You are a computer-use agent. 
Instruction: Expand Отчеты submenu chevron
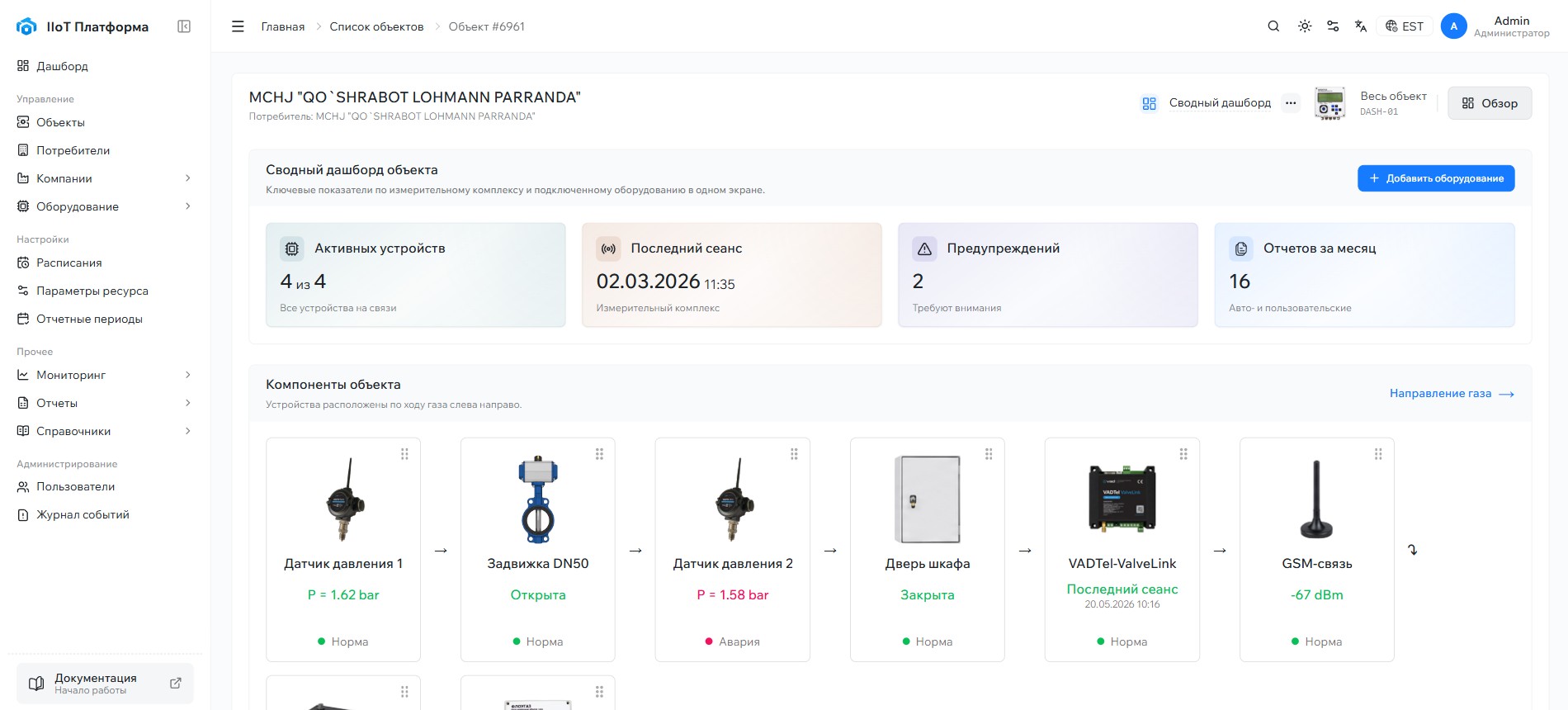188,403
